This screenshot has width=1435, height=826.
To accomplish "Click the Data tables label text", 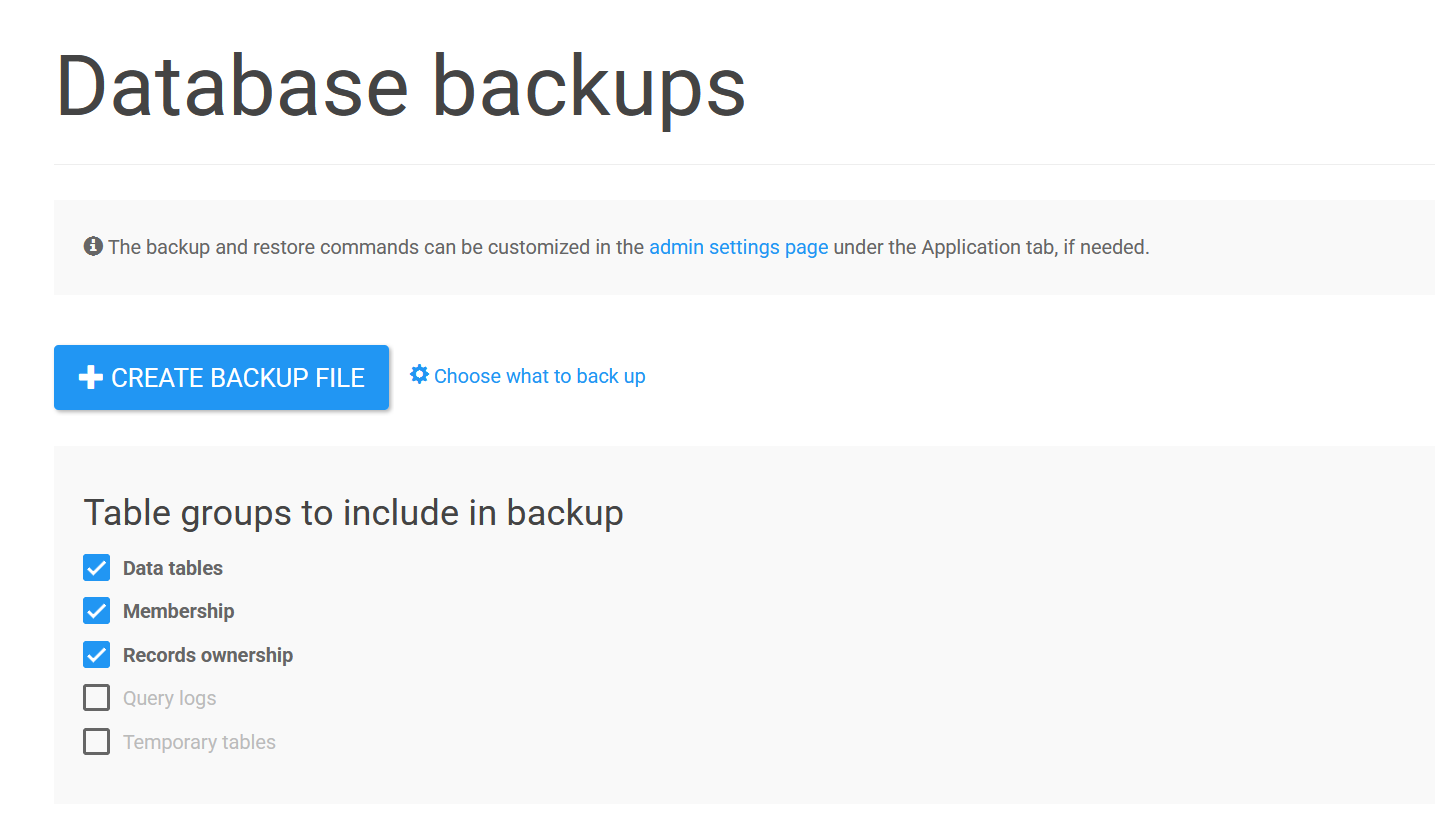I will click(x=171, y=567).
